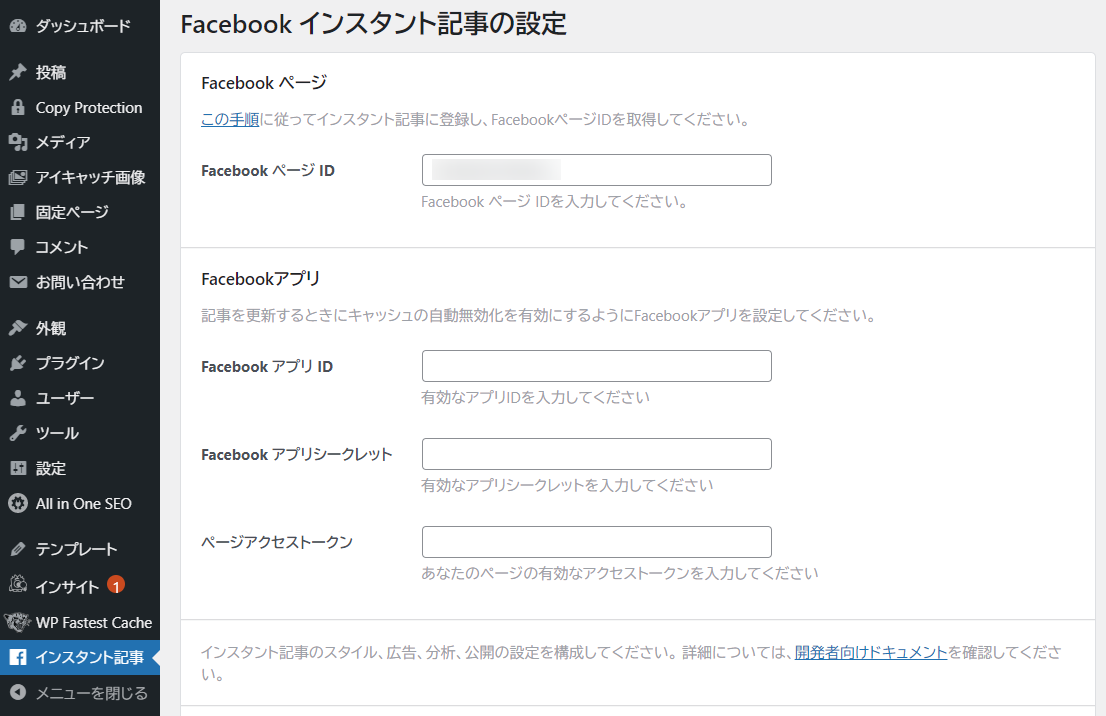Focus the Facebook アプリシークレット field

[597, 454]
